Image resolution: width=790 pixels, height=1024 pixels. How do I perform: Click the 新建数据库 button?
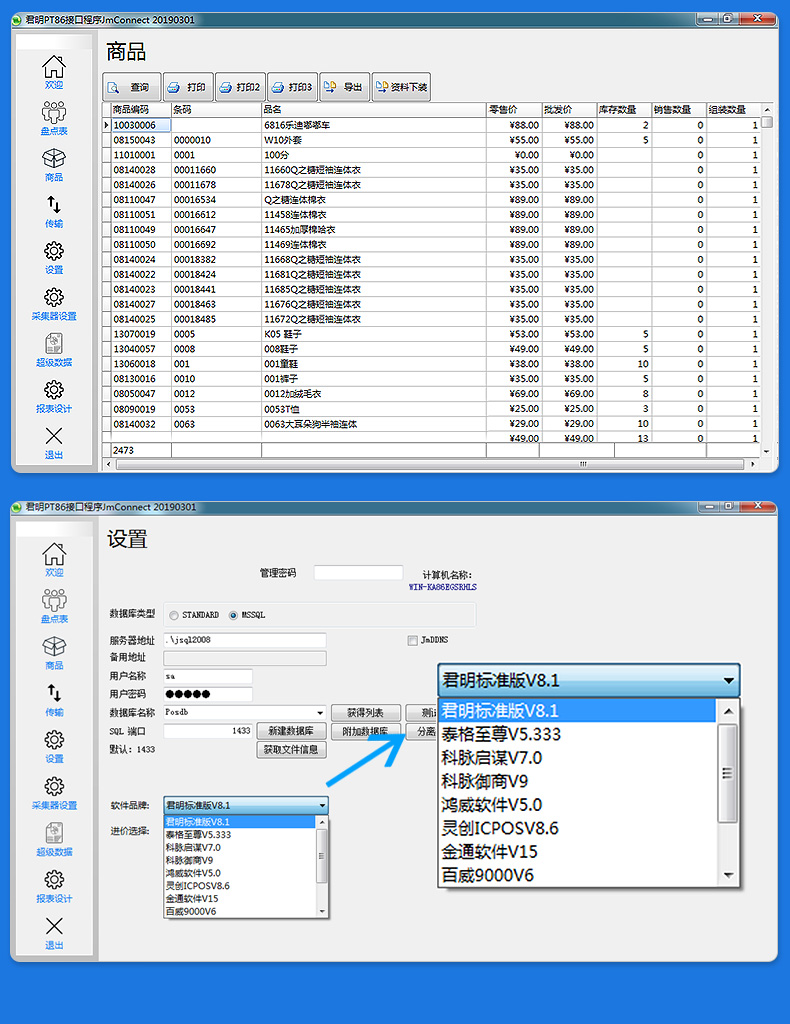[x=291, y=731]
